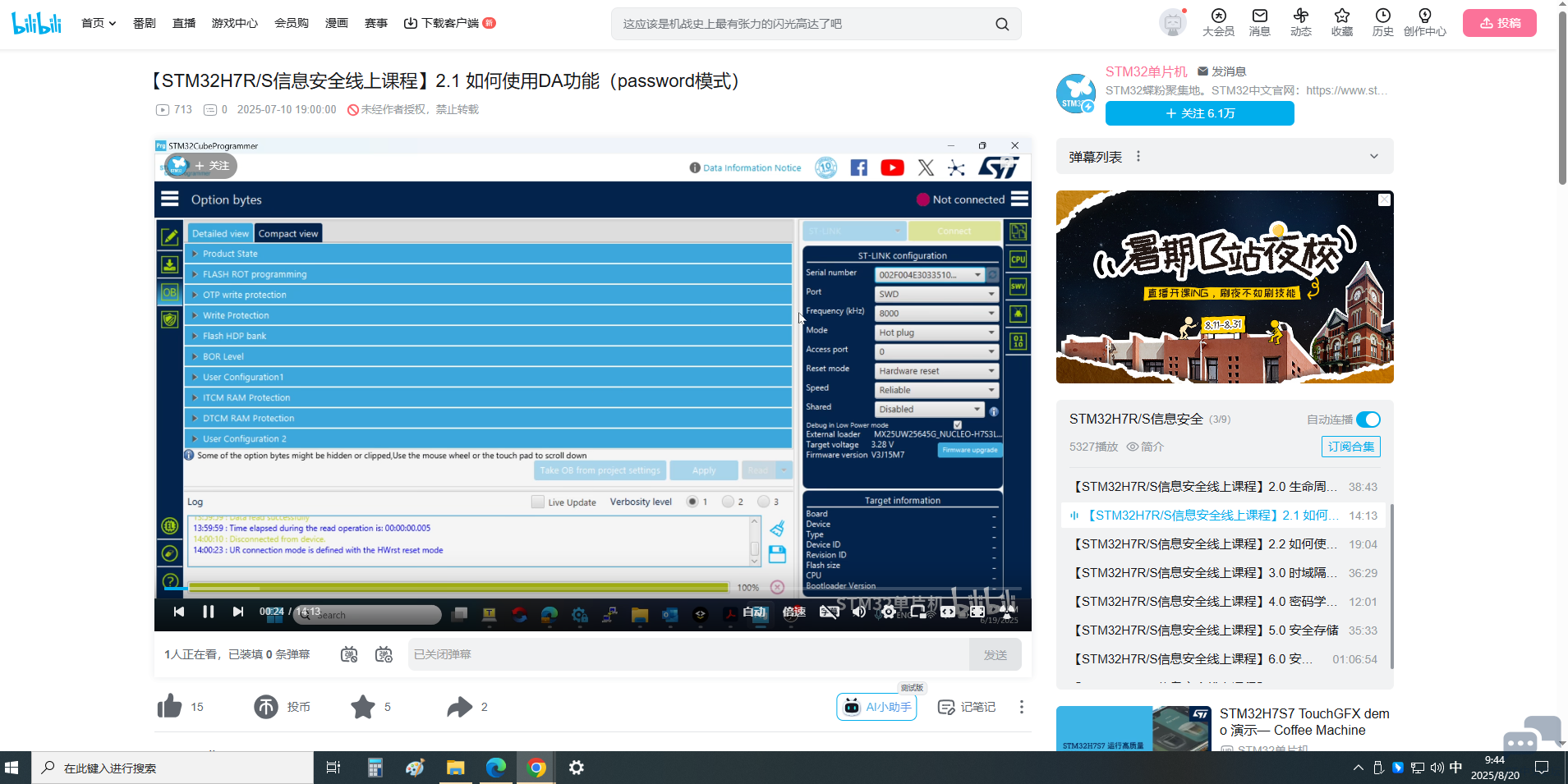Open the bilibili logo home link
This screenshot has width=1568, height=784.
37,23
